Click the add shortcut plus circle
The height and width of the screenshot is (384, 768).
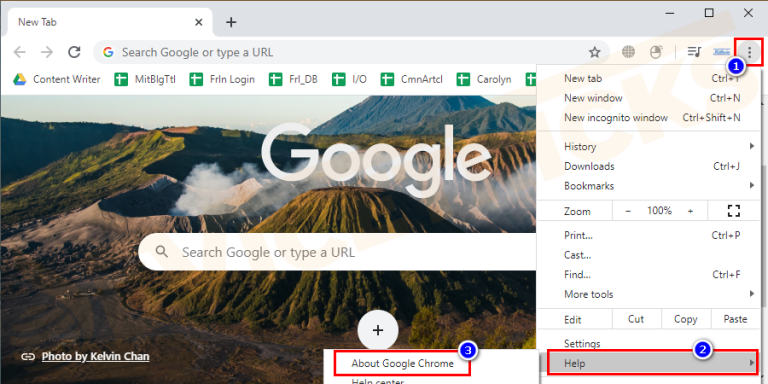[378, 330]
